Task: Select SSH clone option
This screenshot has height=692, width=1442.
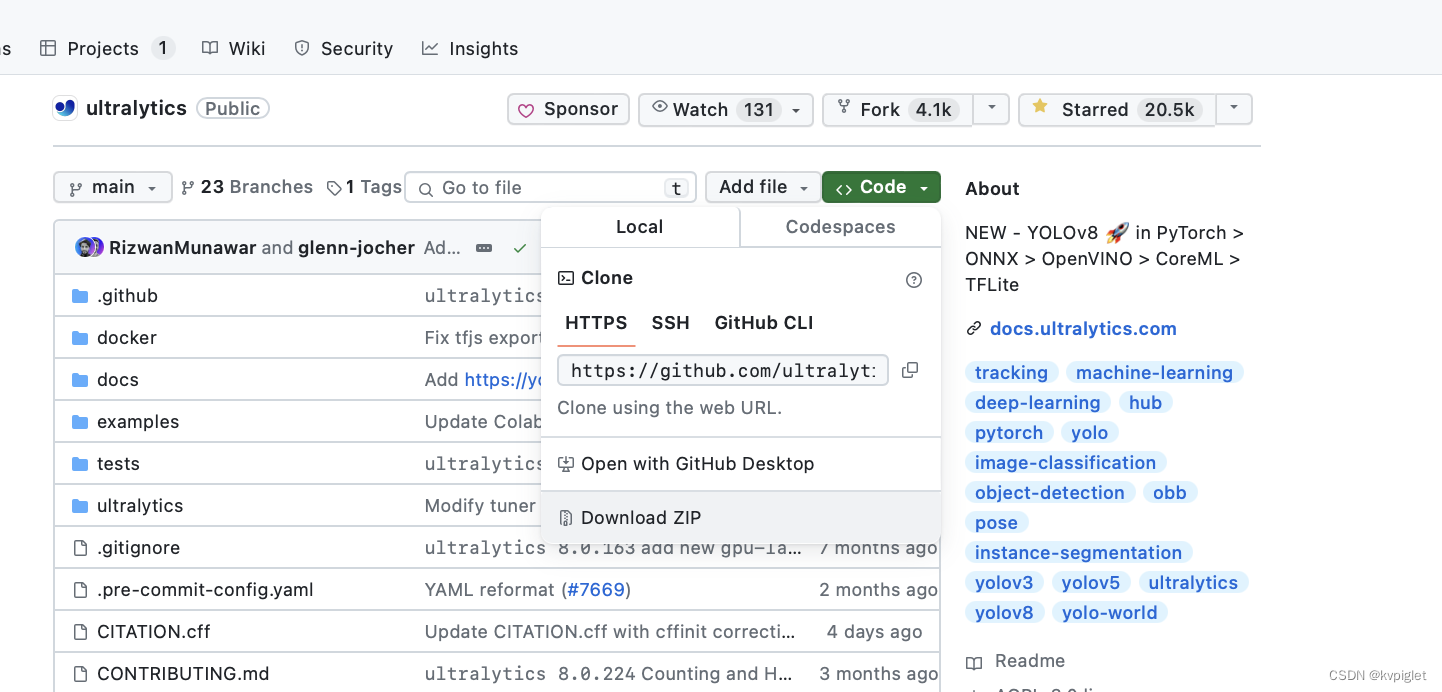Action: (x=671, y=323)
